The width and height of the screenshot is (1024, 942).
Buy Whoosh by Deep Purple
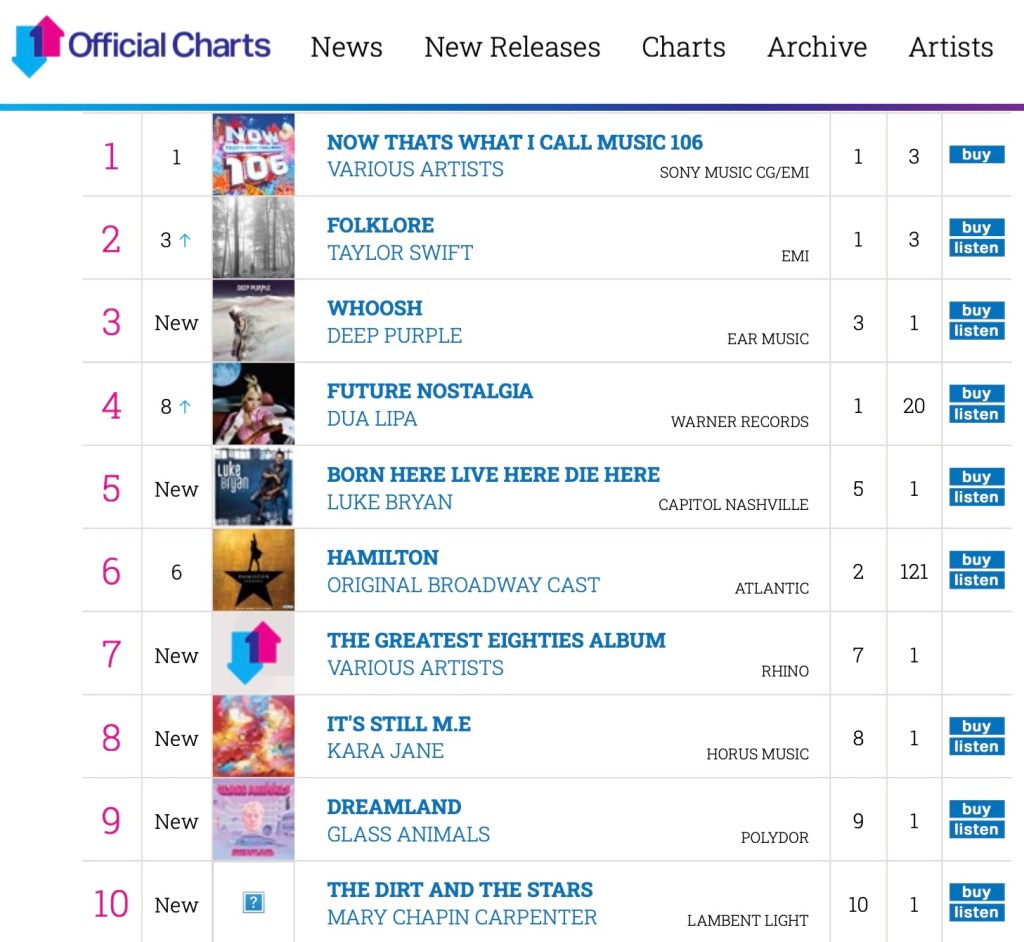click(976, 311)
